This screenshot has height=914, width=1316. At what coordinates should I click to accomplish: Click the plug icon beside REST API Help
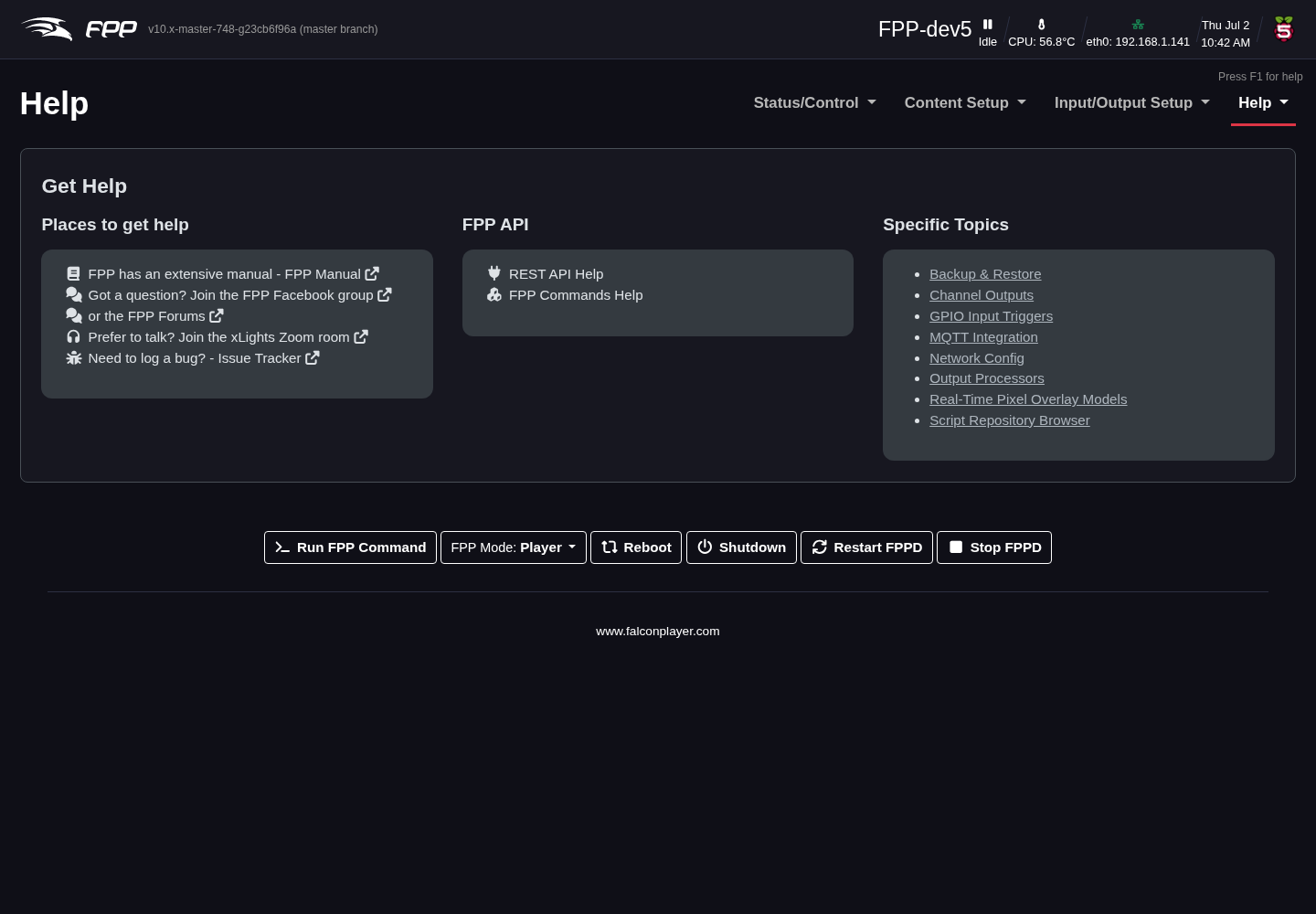pyautogui.click(x=494, y=273)
